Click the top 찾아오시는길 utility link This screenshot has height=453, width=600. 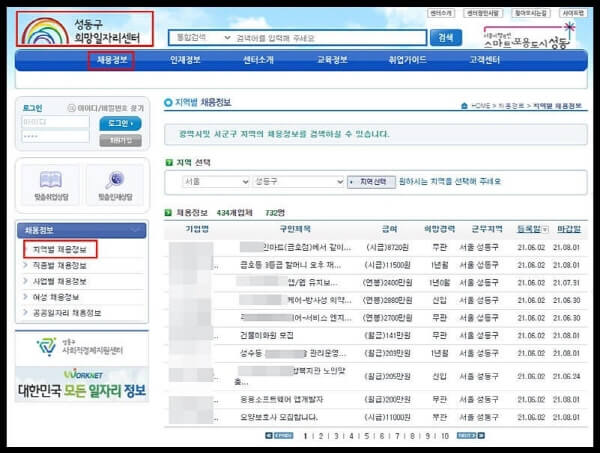tap(530, 13)
